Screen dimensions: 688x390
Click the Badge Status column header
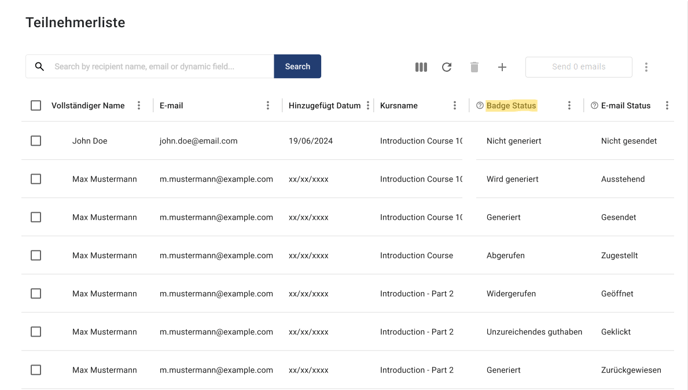click(x=511, y=105)
